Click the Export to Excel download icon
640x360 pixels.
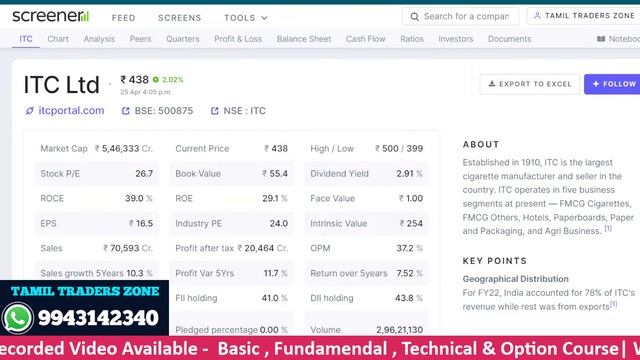[492, 84]
